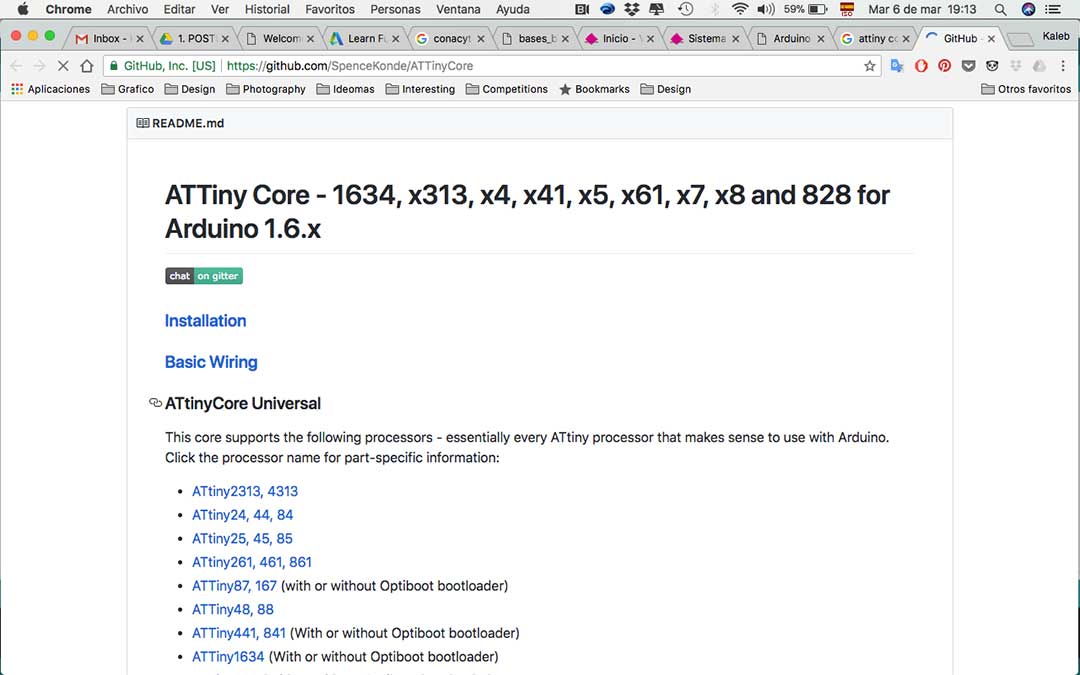Follow the Installation link

pyautogui.click(x=205, y=321)
